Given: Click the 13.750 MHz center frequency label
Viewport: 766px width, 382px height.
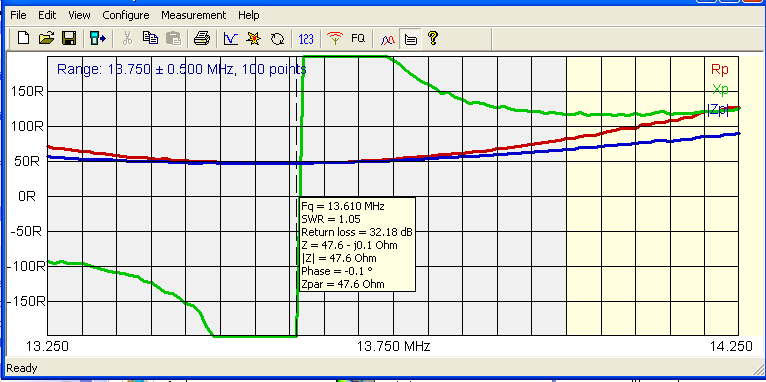Looking at the screenshot, I should pos(394,347).
